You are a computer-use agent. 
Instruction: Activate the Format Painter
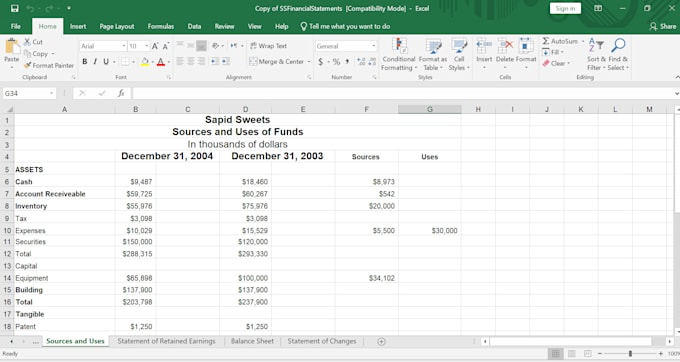(49, 65)
